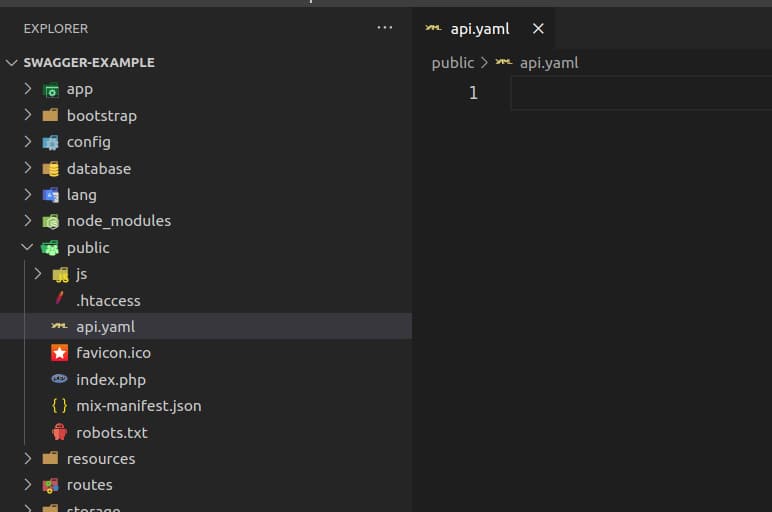The height and width of the screenshot is (512, 772).
Task: Expand the js subfolder chevron
Action: point(37,274)
